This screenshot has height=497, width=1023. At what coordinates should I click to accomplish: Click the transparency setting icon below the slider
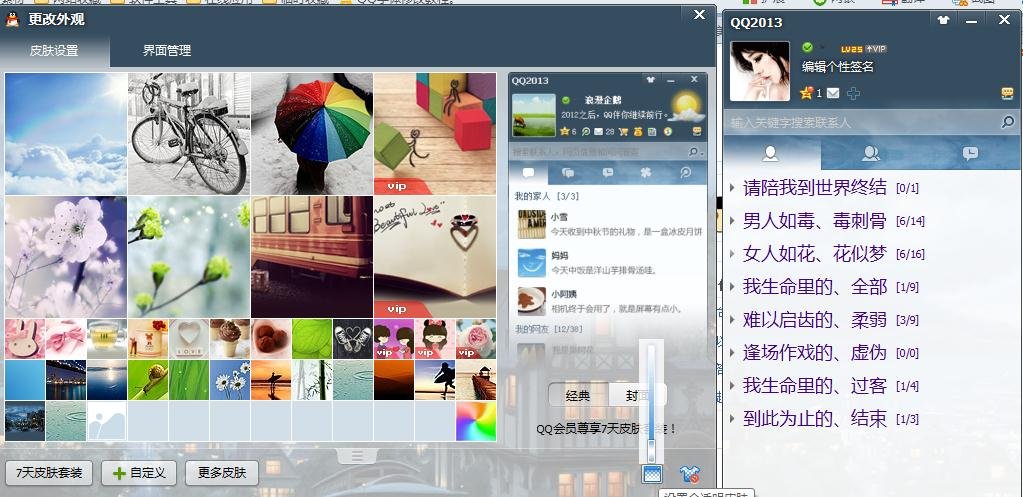652,474
